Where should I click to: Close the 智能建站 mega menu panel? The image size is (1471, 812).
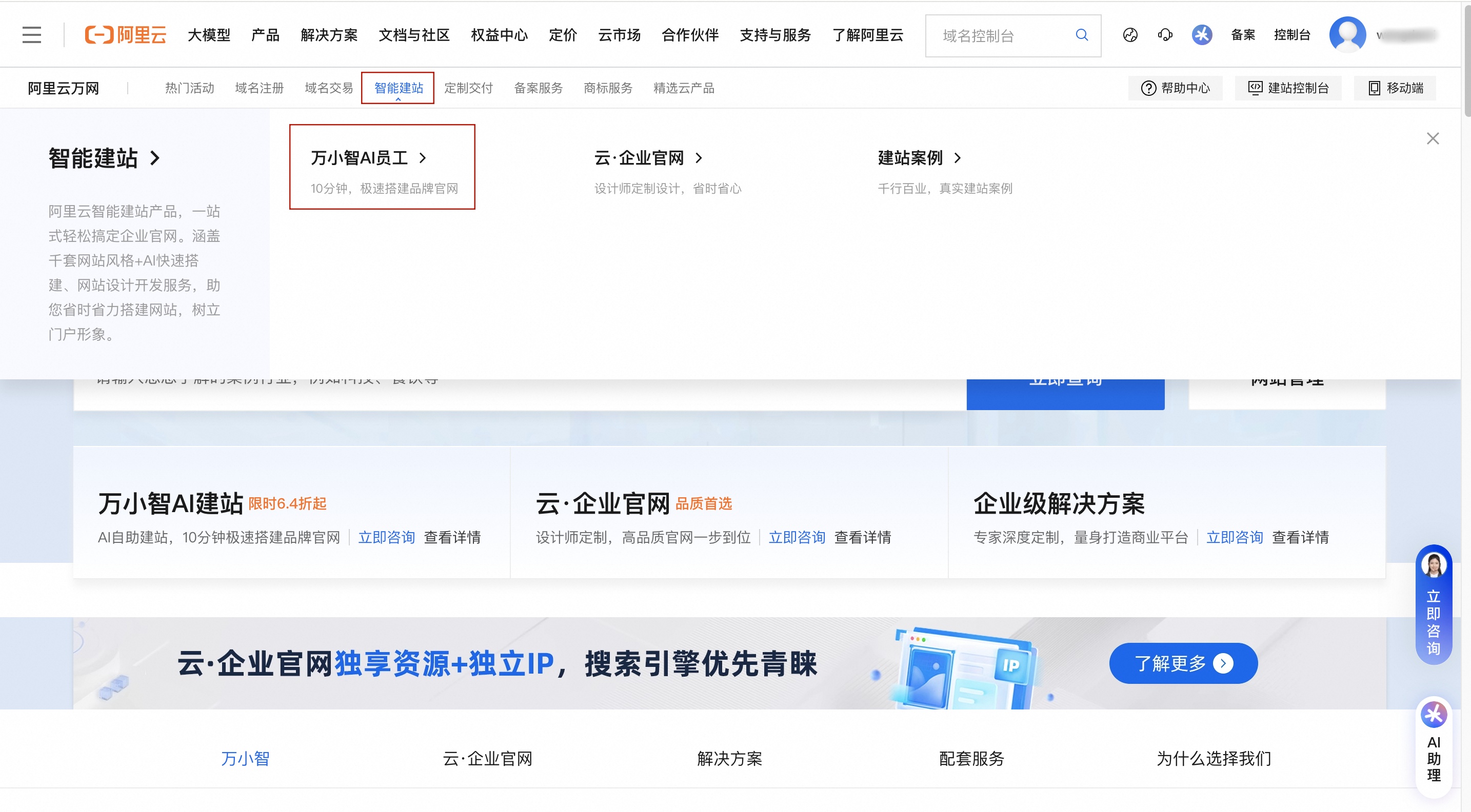click(x=1434, y=137)
